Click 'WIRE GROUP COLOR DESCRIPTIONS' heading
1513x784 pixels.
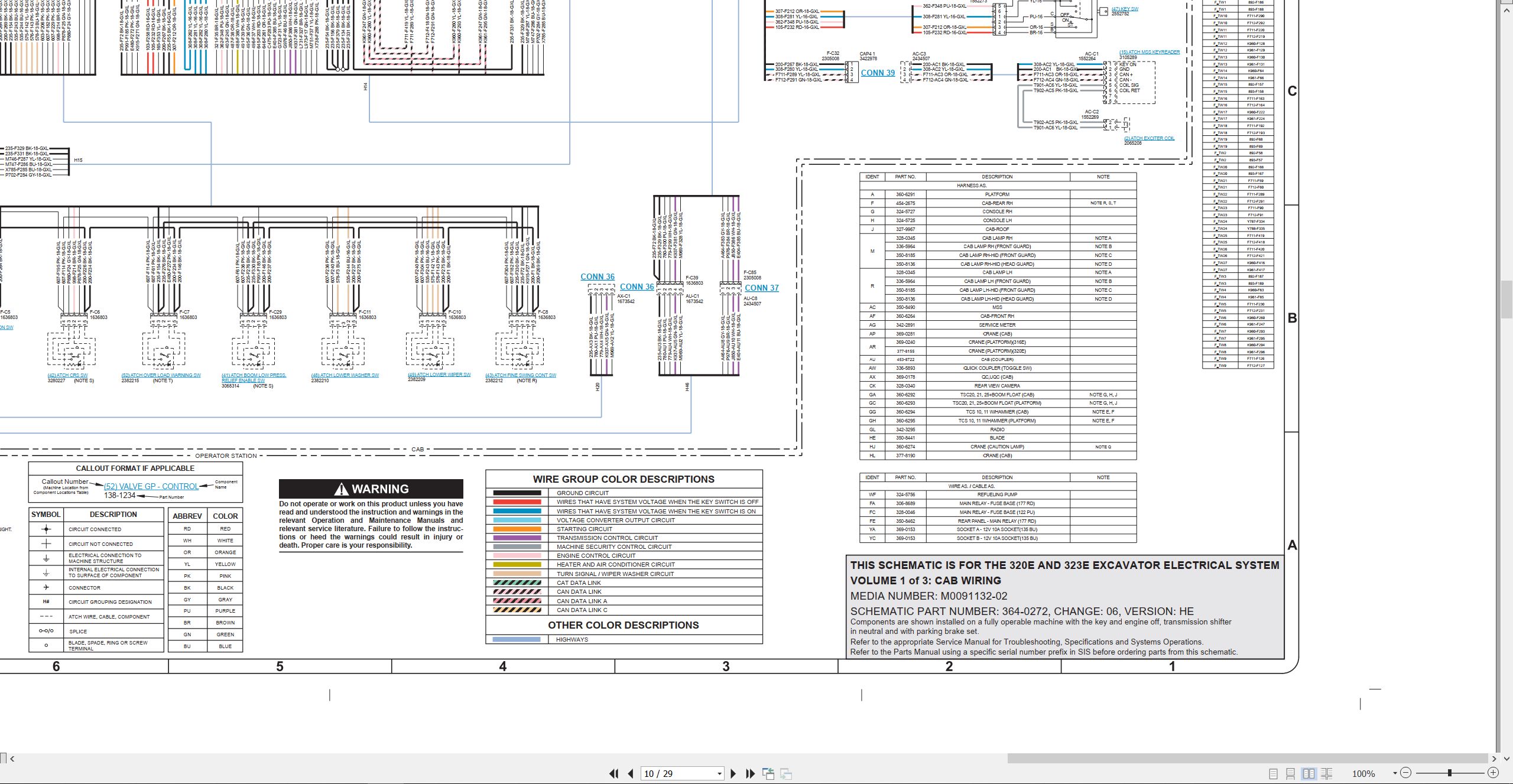[x=624, y=479]
